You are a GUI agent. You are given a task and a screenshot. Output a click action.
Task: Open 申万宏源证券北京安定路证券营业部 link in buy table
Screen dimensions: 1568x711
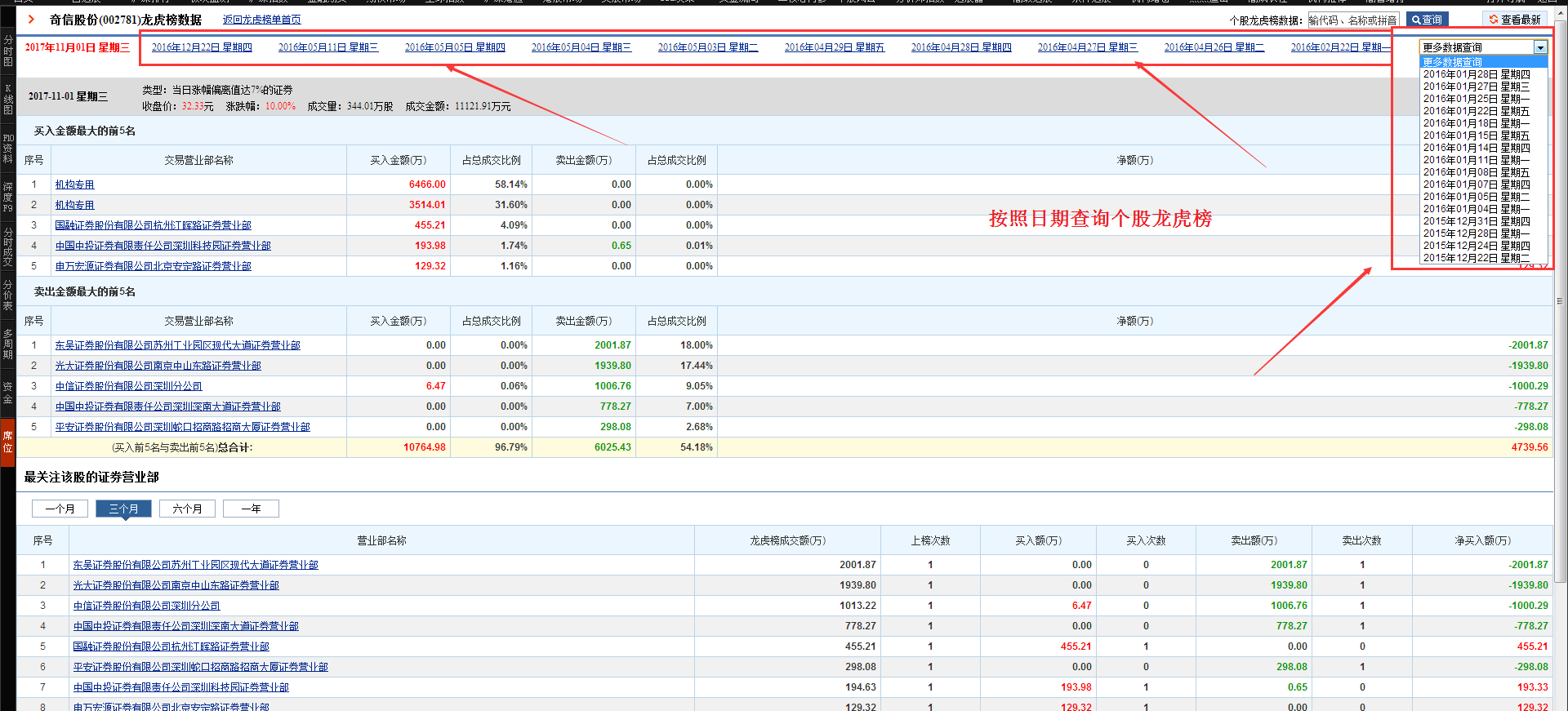pos(153,266)
